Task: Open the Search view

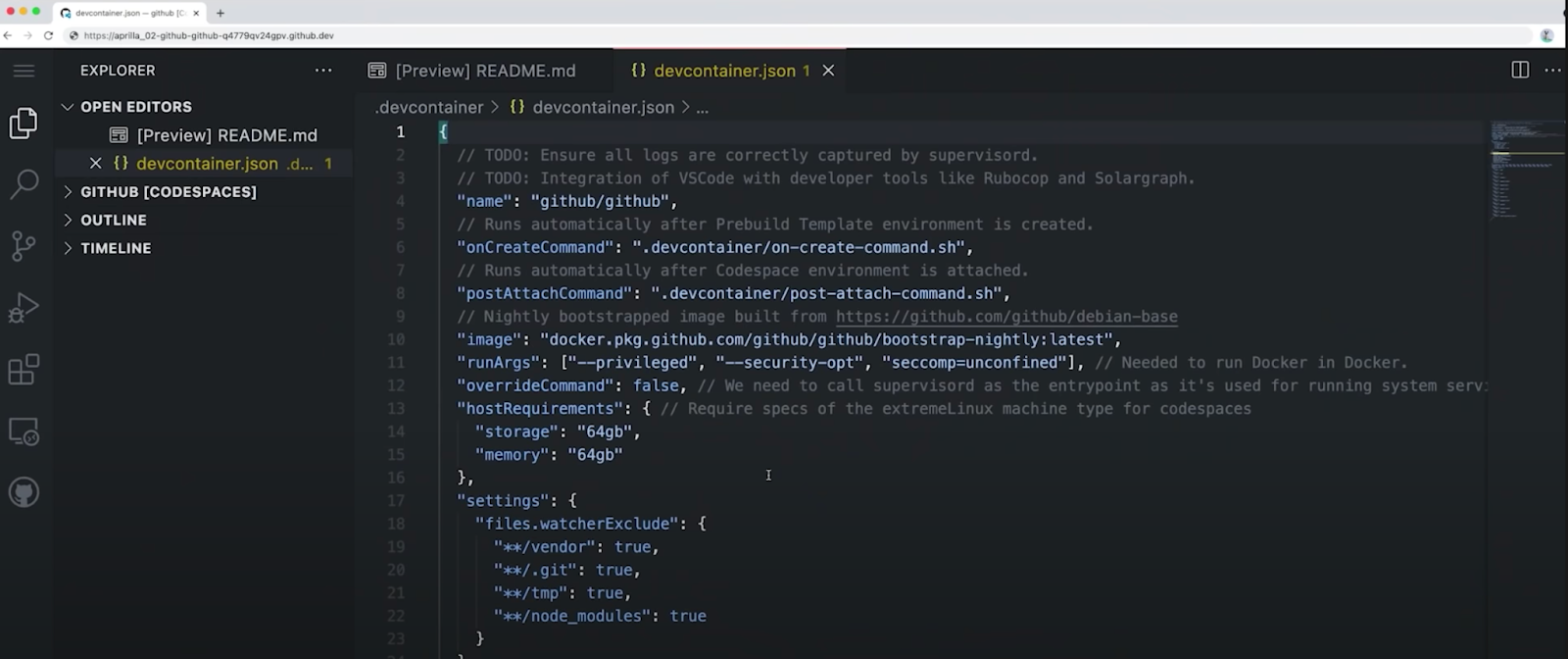Action: (x=24, y=184)
